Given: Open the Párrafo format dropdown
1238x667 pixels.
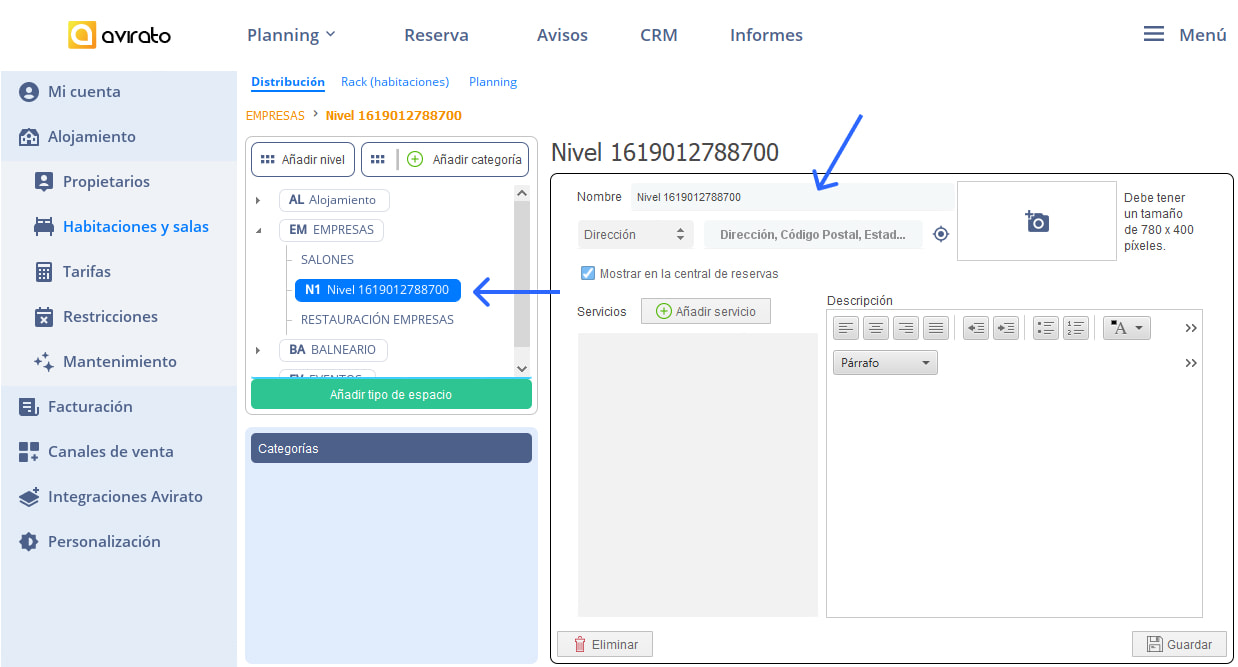Looking at the screenshot, I should click(x=885, y=363).
